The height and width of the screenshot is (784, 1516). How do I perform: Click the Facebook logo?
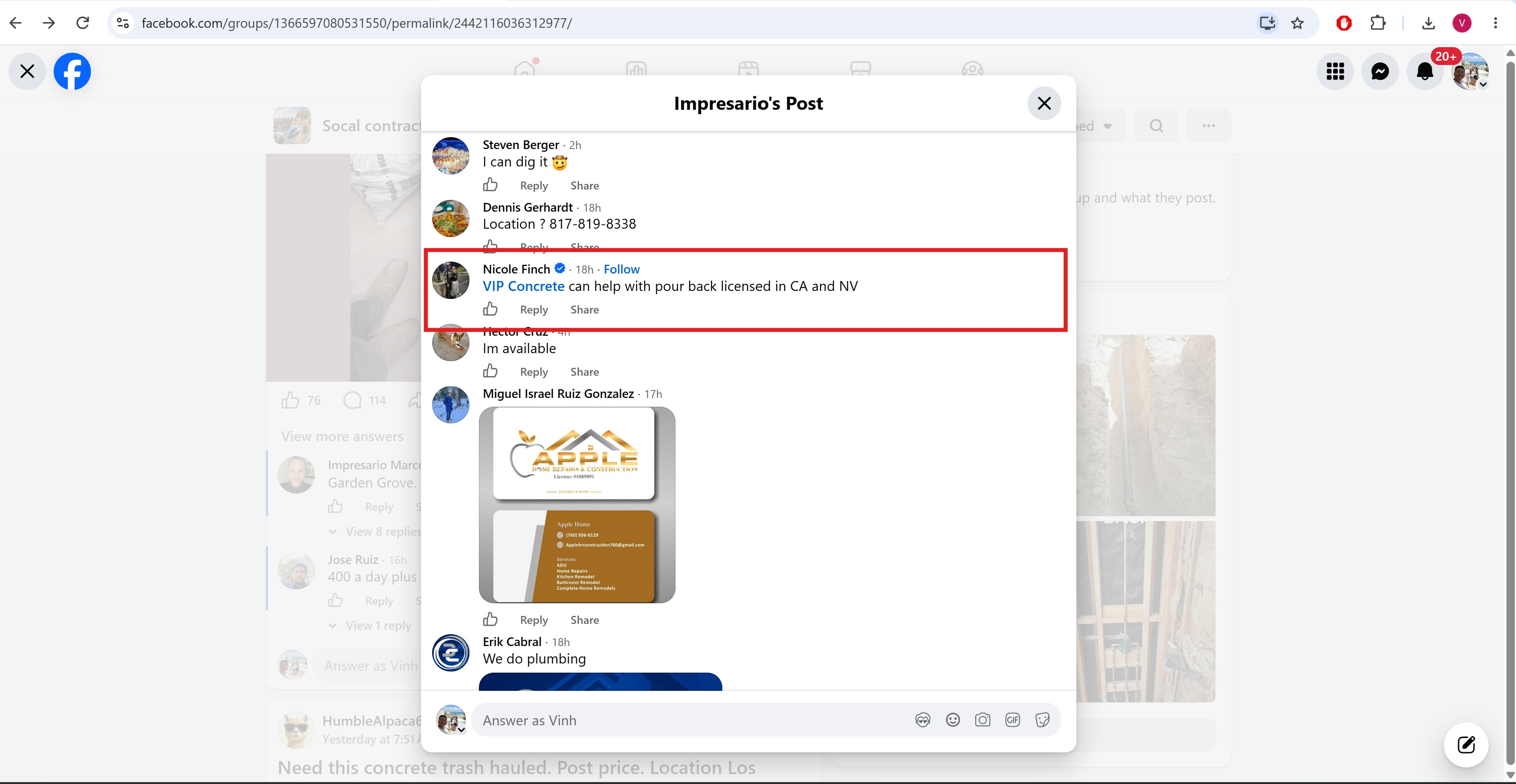tap(73, 71)
